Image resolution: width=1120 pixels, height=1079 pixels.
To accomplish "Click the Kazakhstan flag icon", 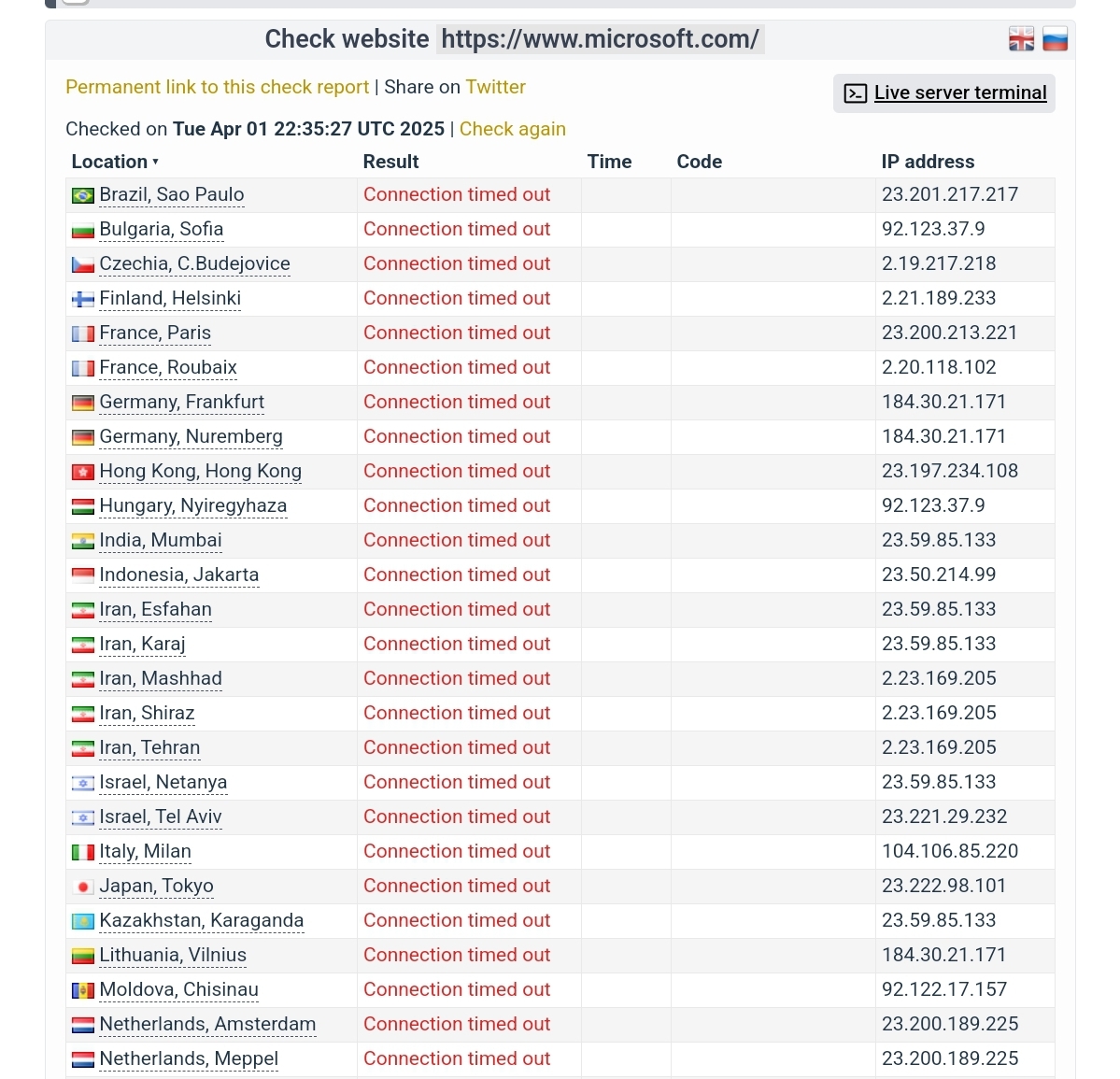I will 83,921.
